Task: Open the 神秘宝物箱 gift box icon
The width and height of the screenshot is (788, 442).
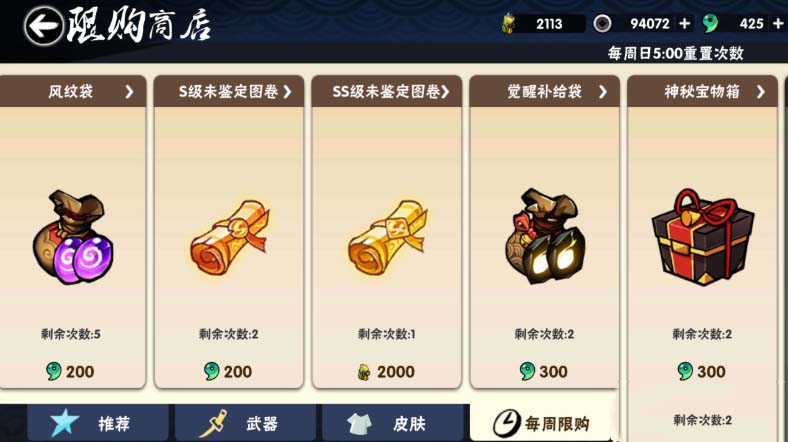Action: (703, 236)
